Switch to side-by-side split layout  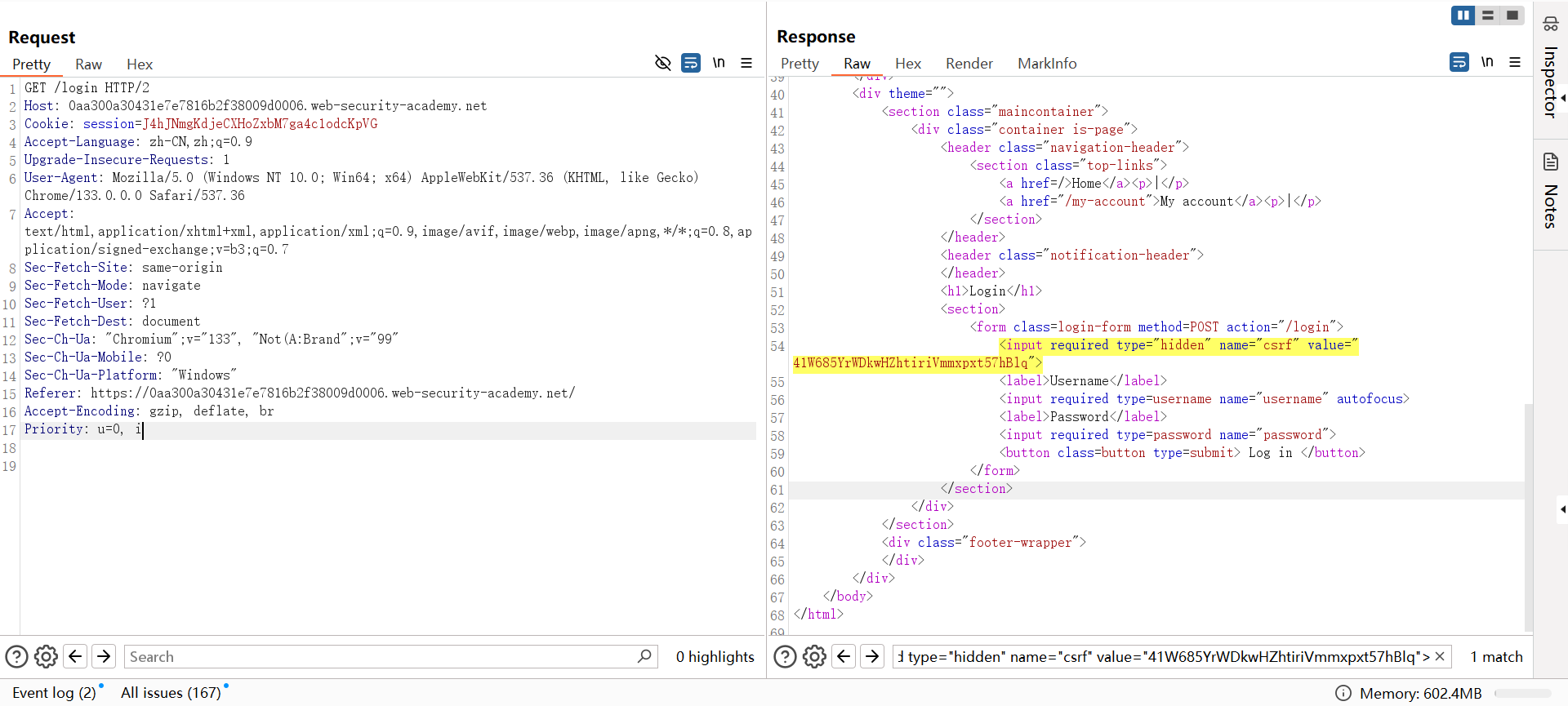[1463, 16]
